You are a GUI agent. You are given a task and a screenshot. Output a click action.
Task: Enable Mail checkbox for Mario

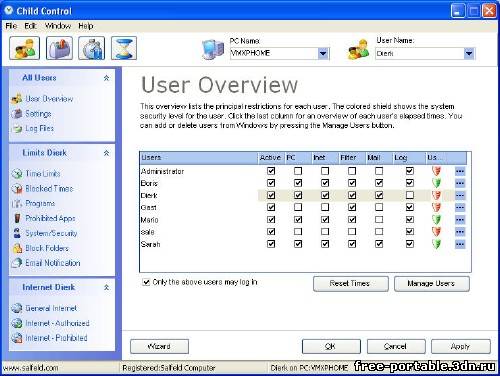coord(379,219)
